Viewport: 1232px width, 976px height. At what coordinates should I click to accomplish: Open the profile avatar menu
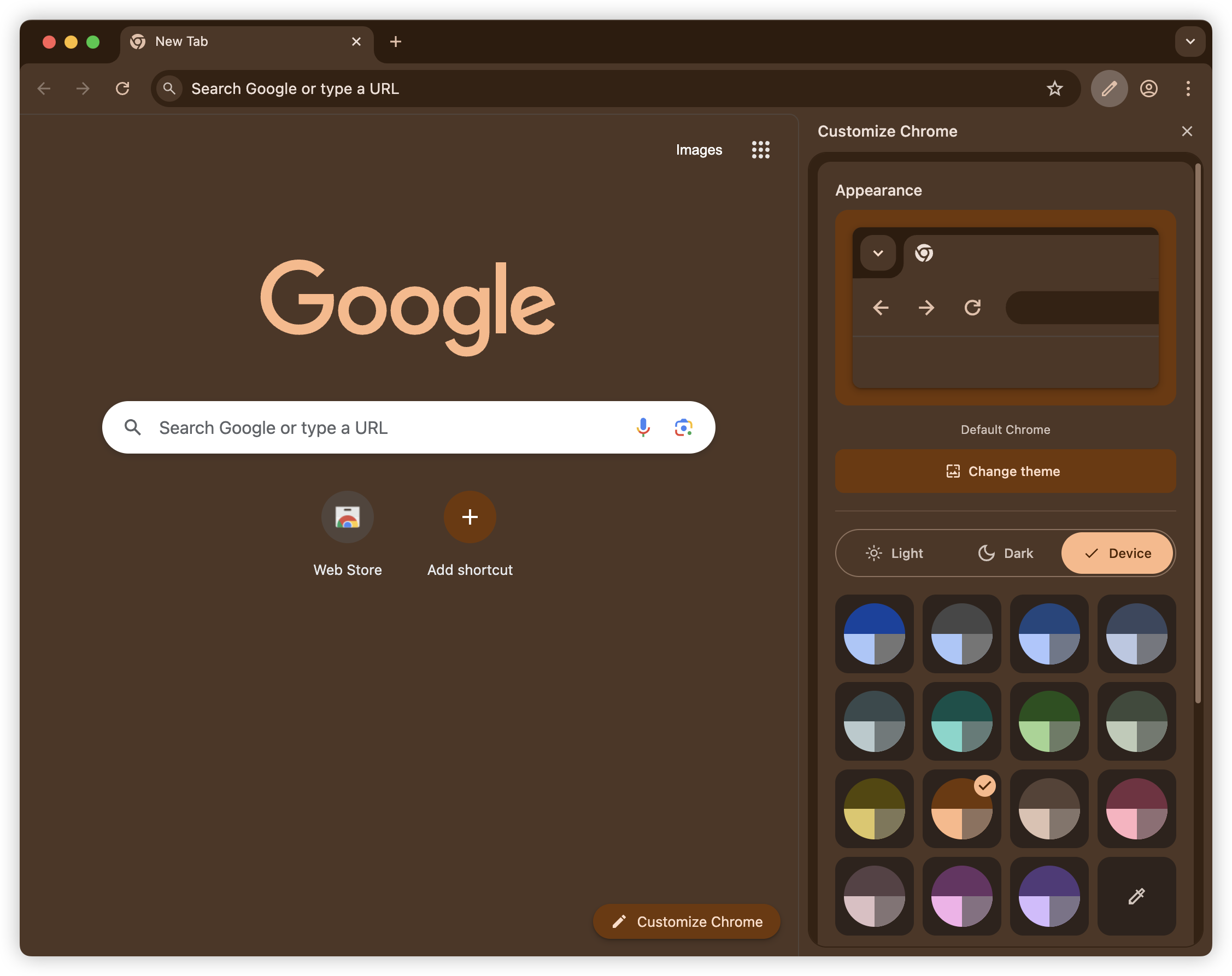pos(1148,89)
